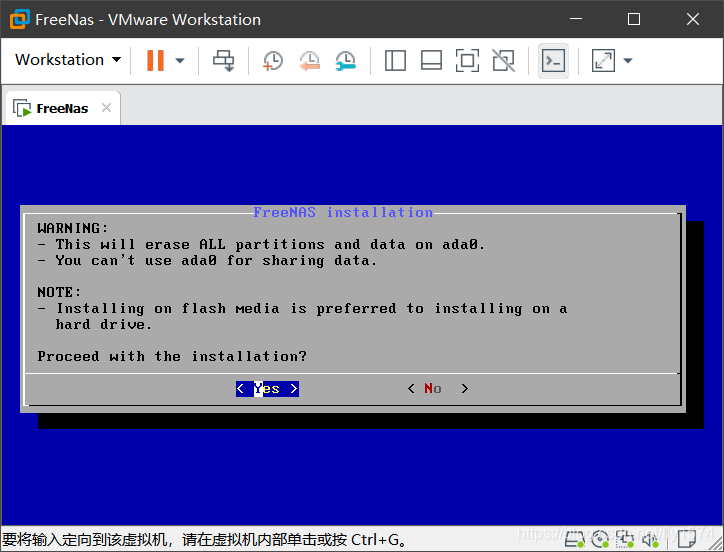
Task: Click the network adapter status icon
Action: 624,539
